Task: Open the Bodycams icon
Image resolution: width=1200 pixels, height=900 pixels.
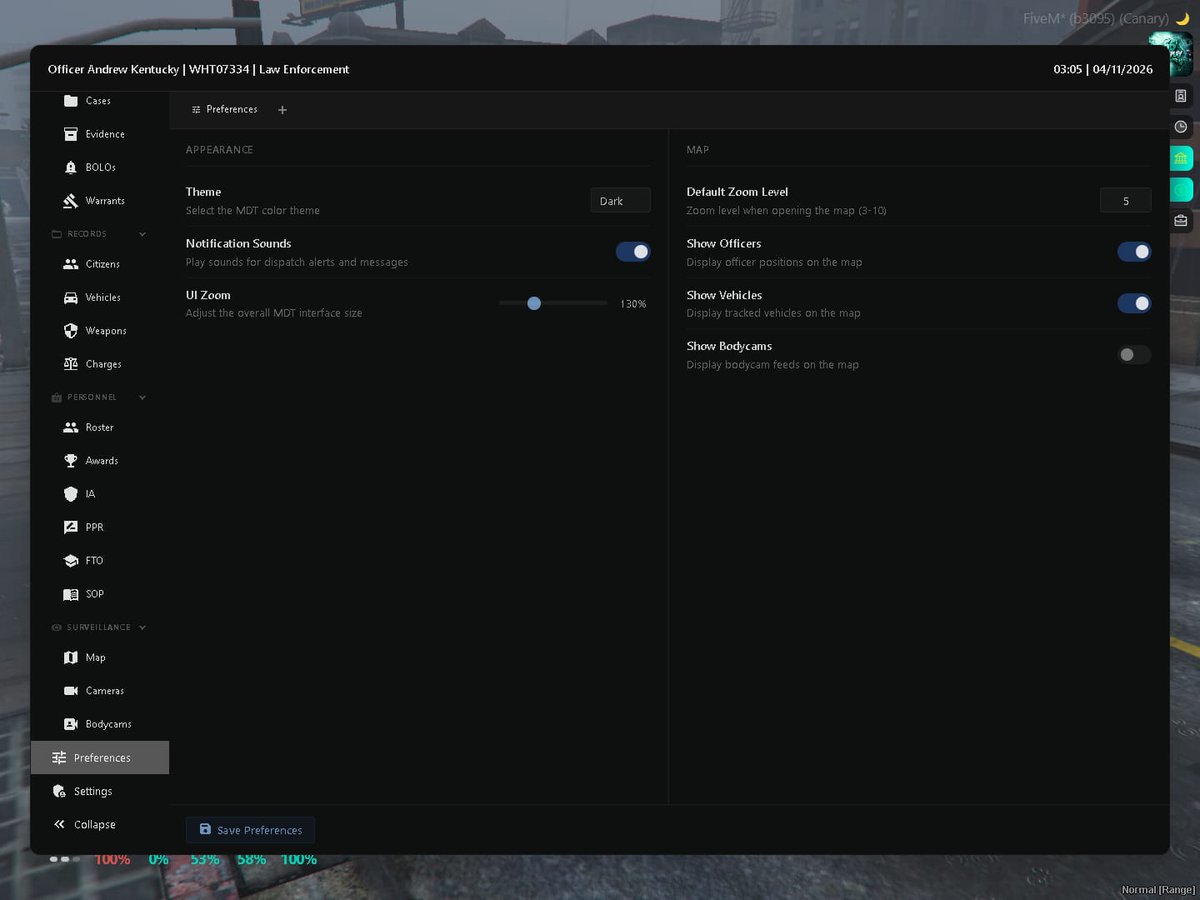Action: click(x=70, y=724)
